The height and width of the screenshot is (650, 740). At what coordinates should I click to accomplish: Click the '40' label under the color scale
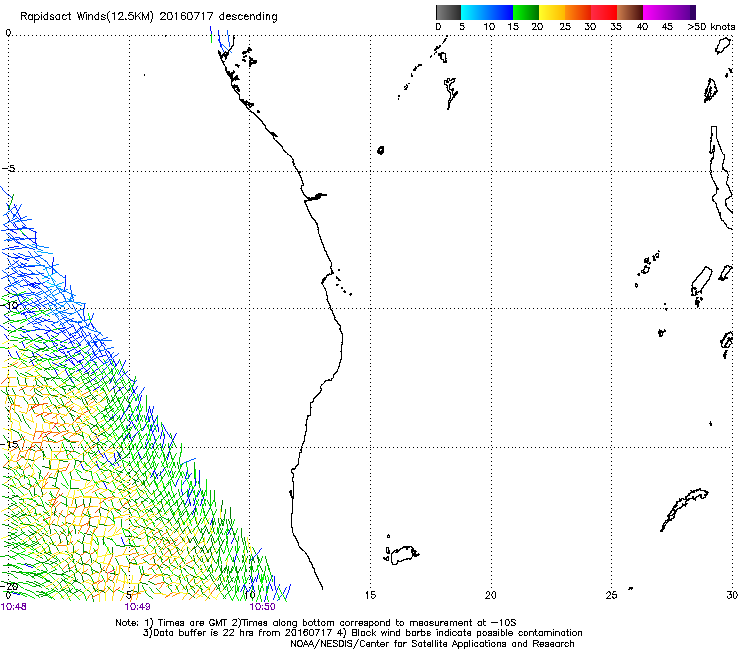point(642,27)
